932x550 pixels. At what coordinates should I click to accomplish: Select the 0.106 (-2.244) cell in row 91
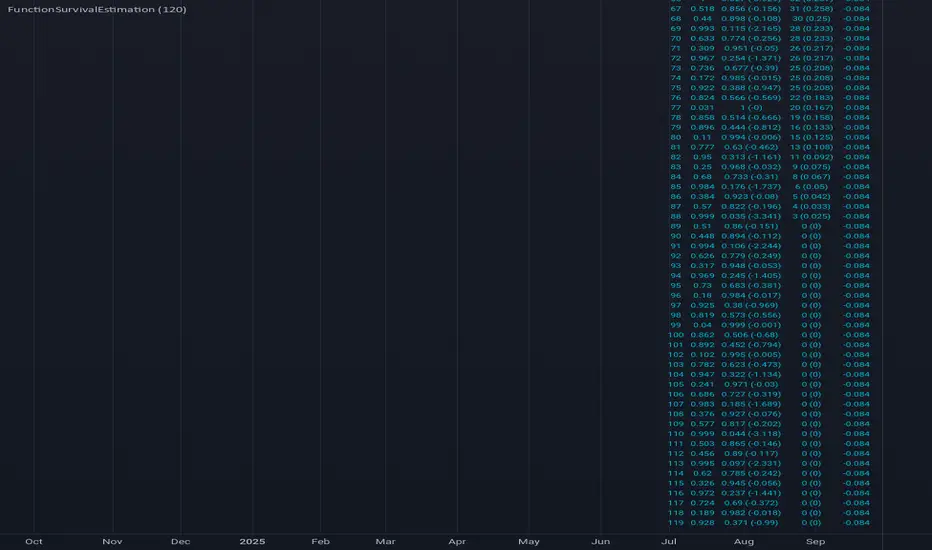[751, 246]
